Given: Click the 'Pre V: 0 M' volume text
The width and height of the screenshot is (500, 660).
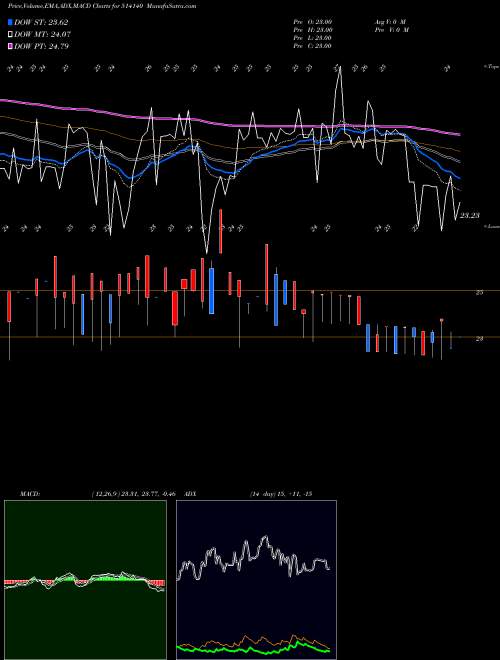Looking at the screenshot, I should (391, 30).
